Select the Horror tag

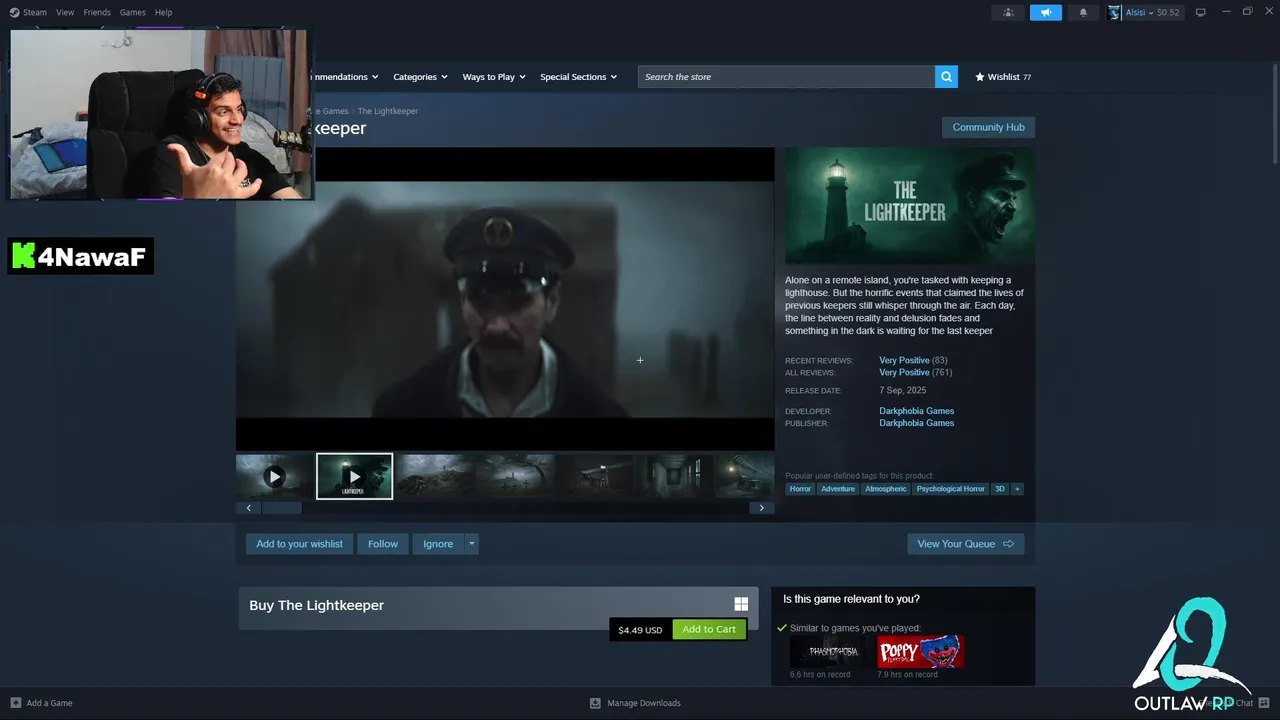(800, 489)
